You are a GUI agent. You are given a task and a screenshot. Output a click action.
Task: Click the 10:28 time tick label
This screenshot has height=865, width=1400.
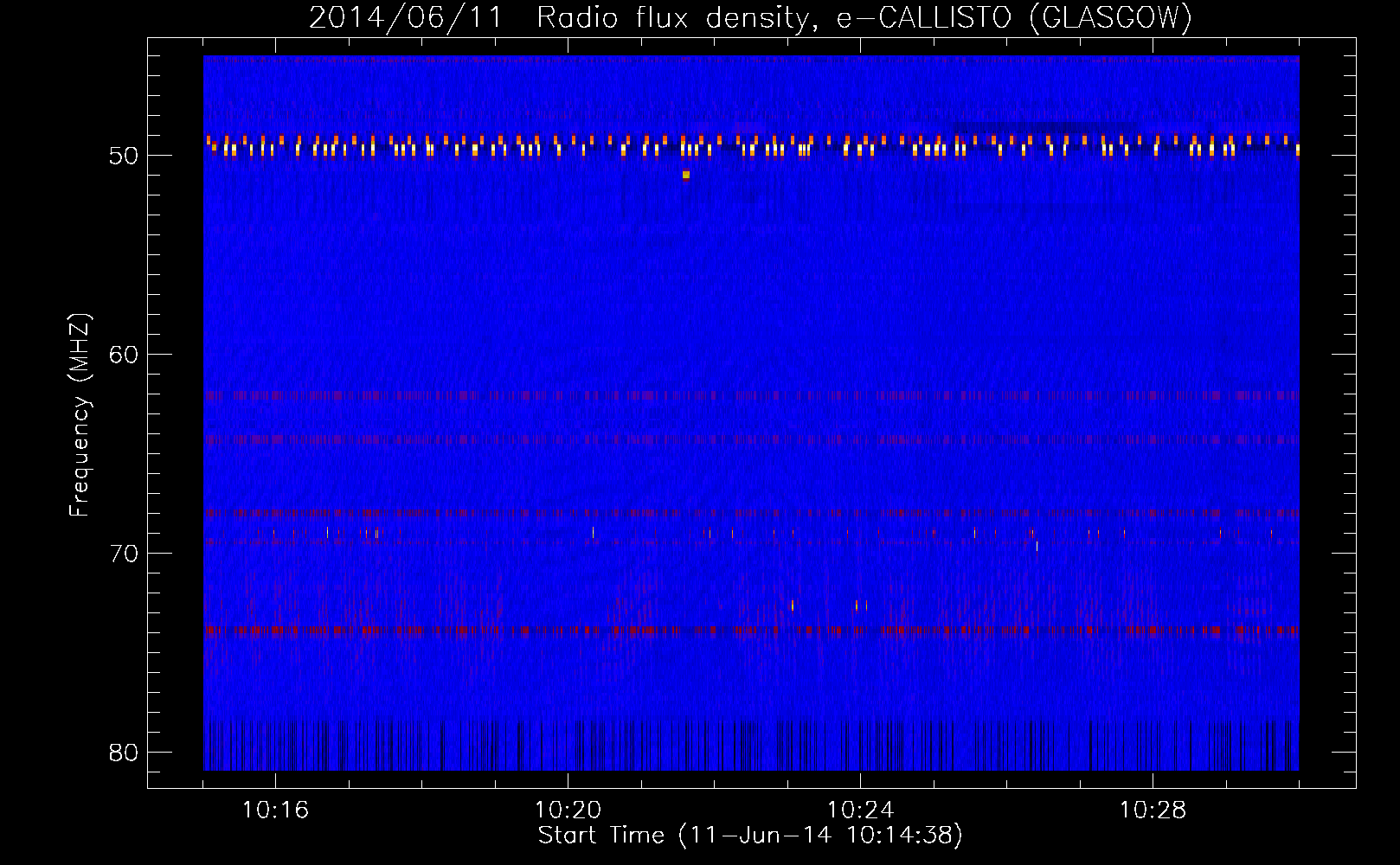click(x=1153, y=810)
